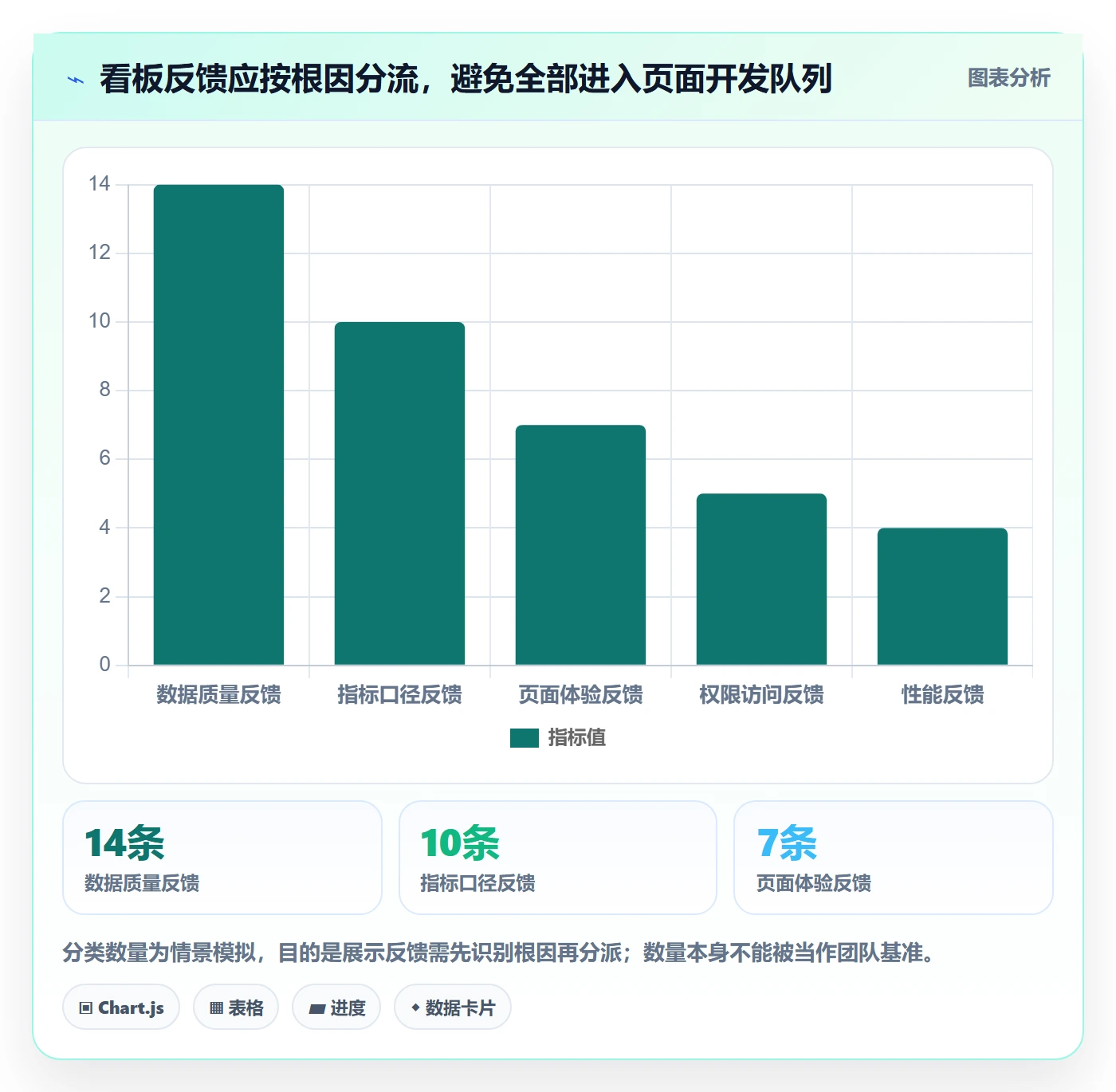The height and width of the screenshot is (1092, 1116).
Task: Select the 14条 数据质量反馈 stat card
Action: [x=222, y=858]
